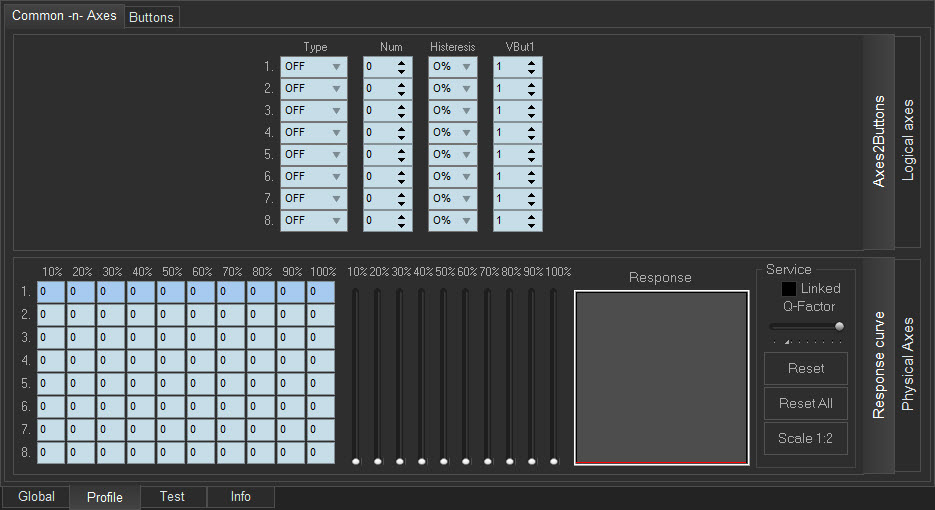Decrease VBut1 value for row 3
This screenshot has width=935, height=510.
pyautogui.click(x=531, y=116)
